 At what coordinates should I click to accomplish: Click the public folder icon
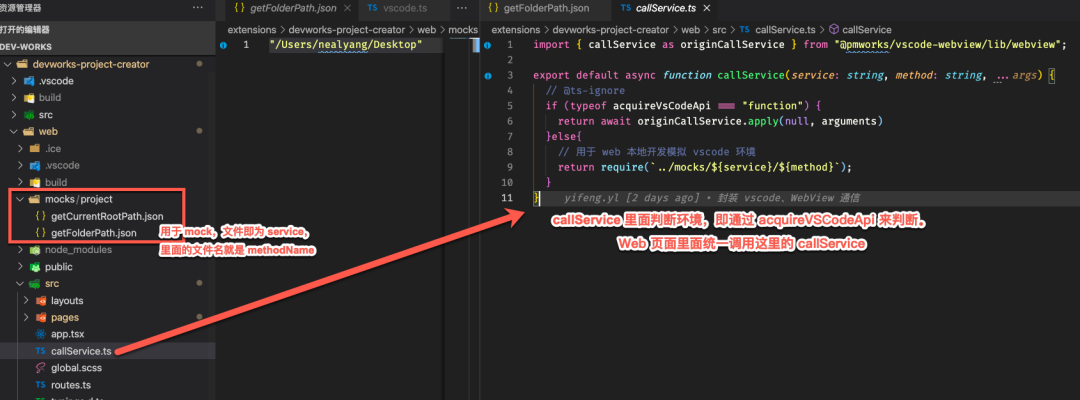[33, 266]
